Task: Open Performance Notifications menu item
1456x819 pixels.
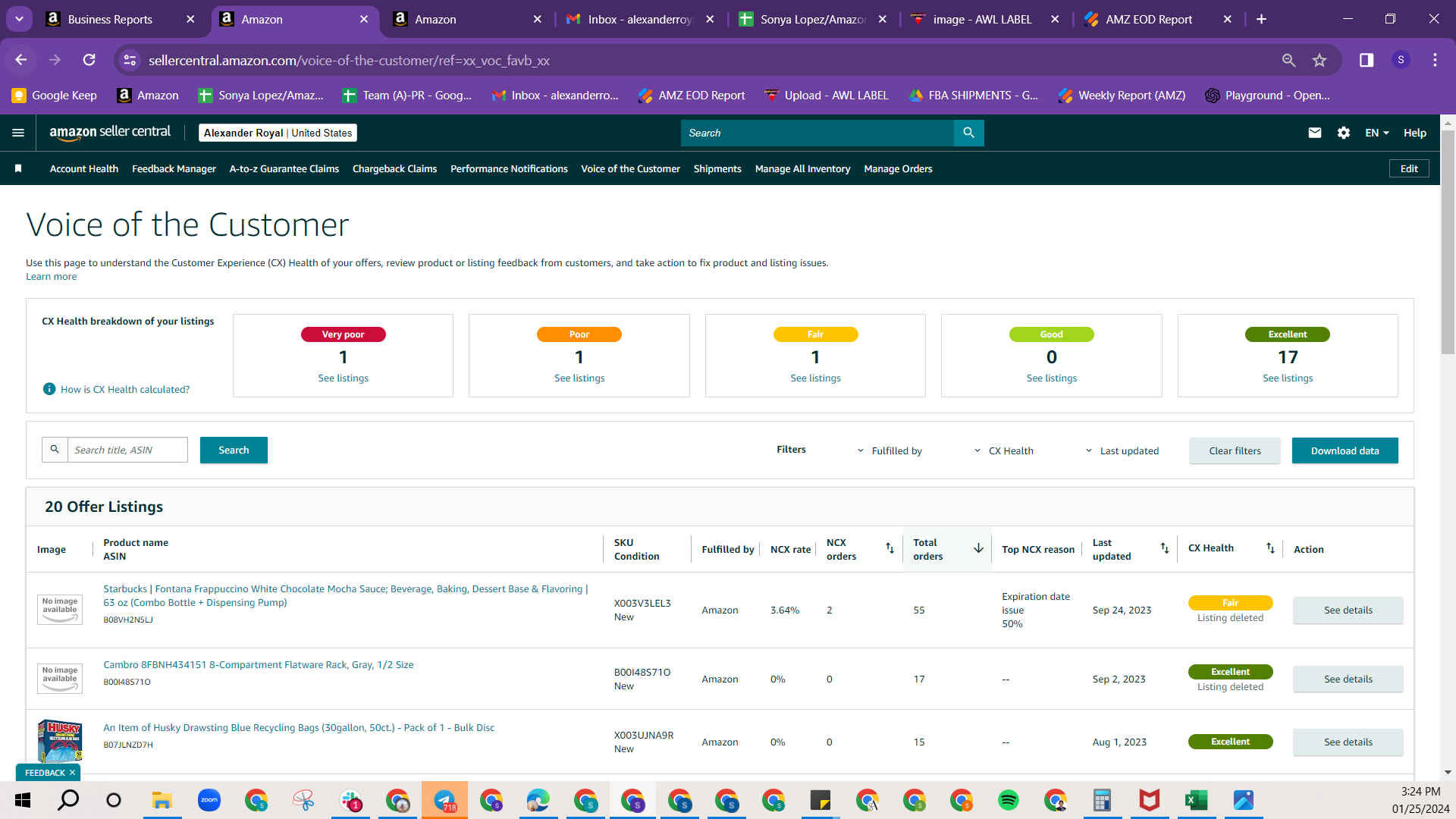Action: 509,168
